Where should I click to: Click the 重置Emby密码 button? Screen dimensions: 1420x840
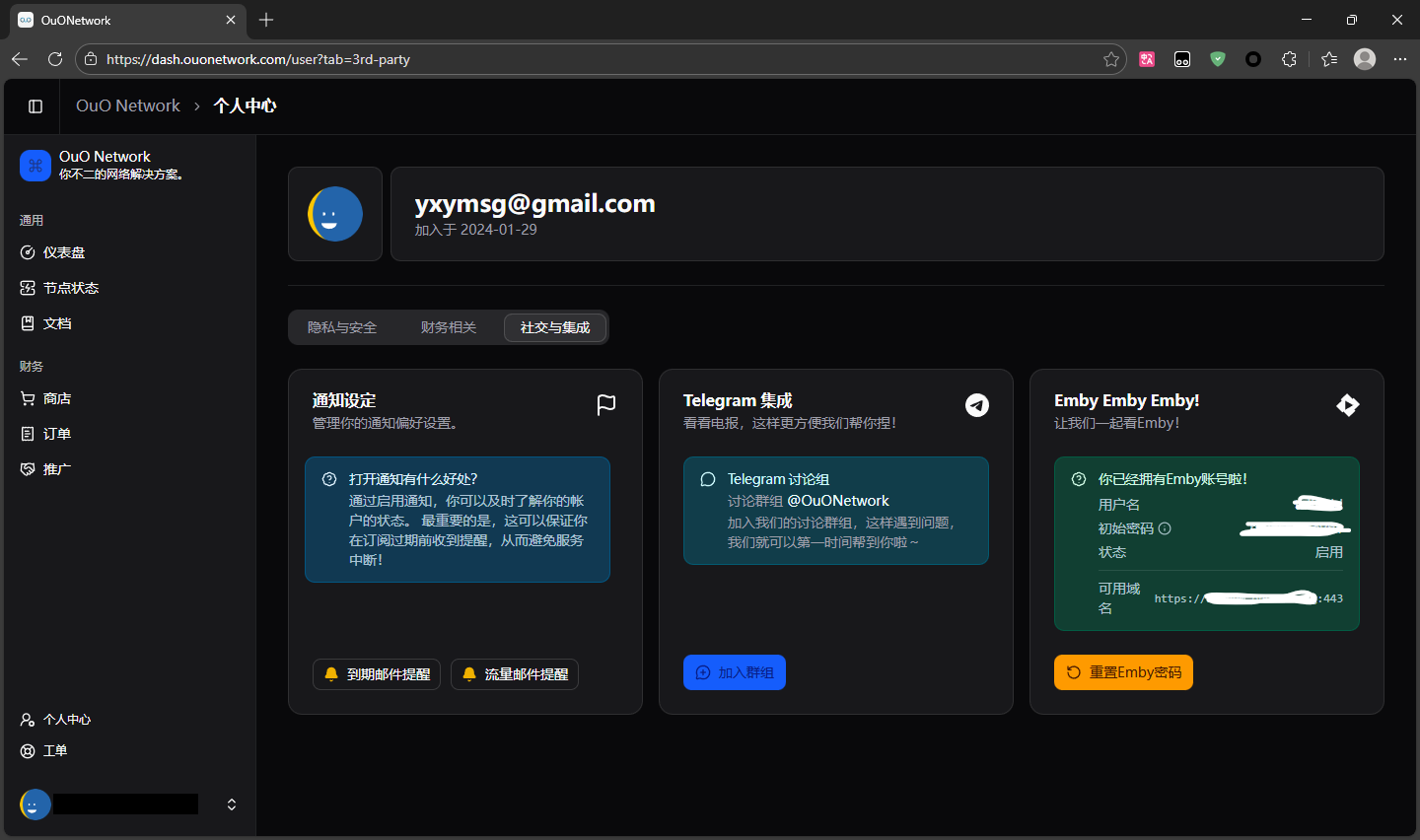click(1123, 672)
